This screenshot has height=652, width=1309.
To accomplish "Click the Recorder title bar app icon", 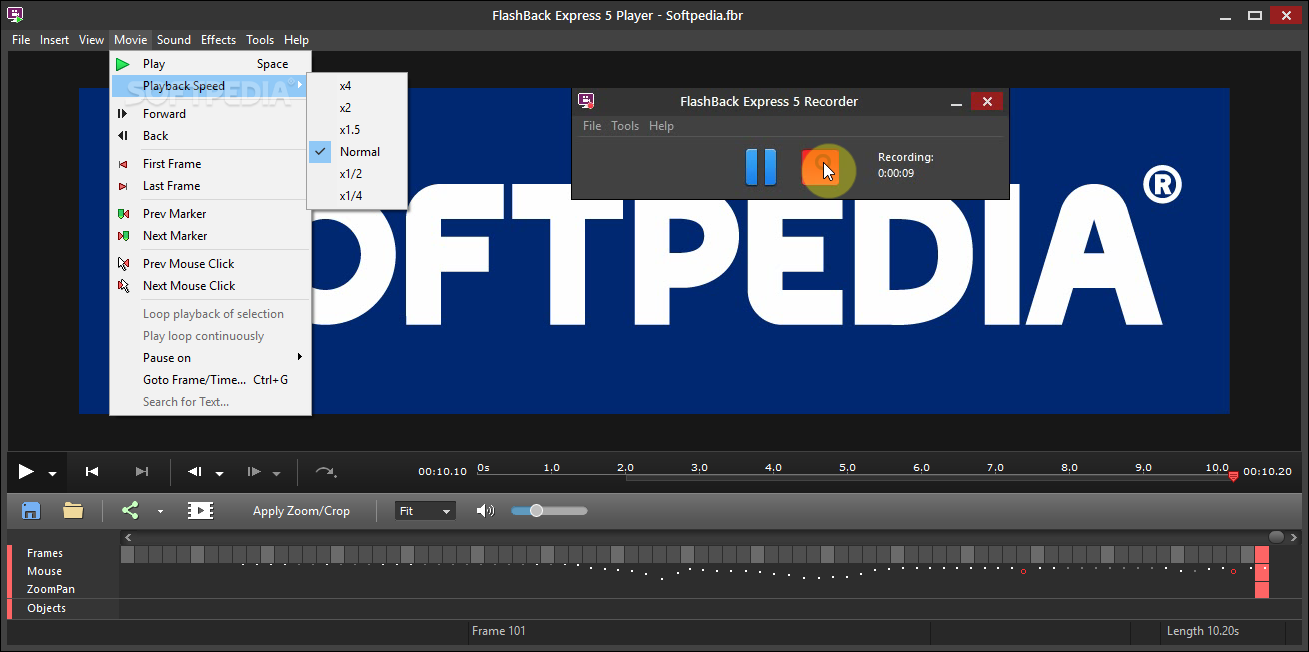I will pyautogui.click(x=587, y=101).
